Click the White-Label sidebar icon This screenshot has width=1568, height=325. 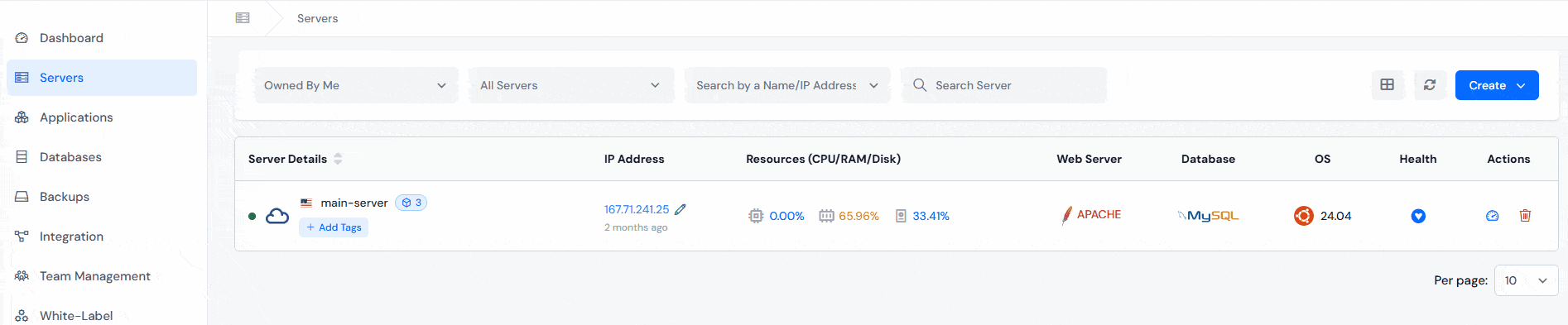[x=22, y=316]
